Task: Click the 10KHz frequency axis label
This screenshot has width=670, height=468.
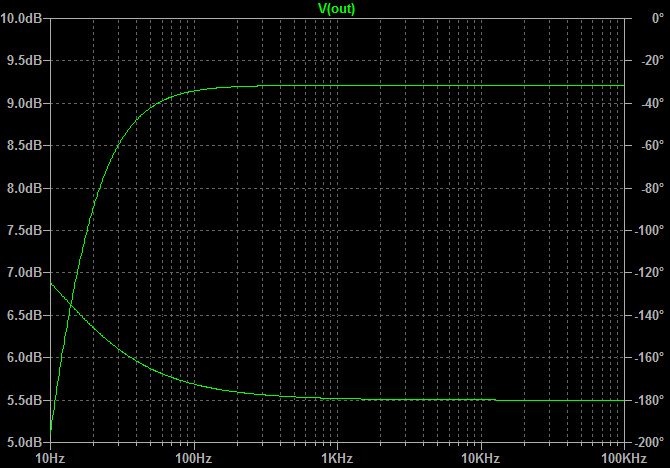Action: pos(481,459)
